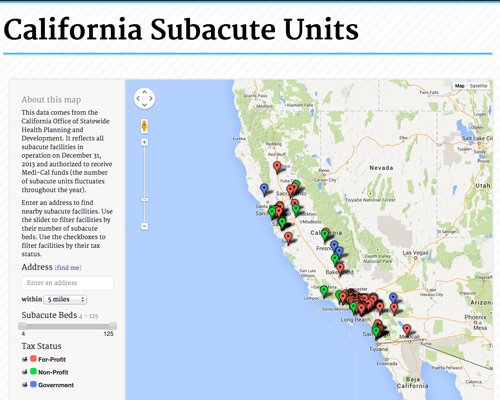Click the red marker near Mexicali
The width and height of the screenshot is (500, 400).
[407, 330]
